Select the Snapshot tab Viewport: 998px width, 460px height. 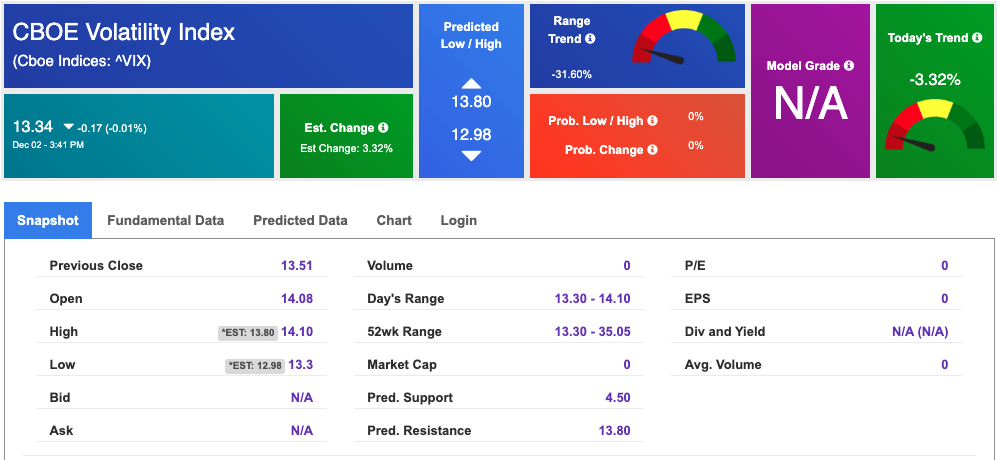click(x=48, y=220)
